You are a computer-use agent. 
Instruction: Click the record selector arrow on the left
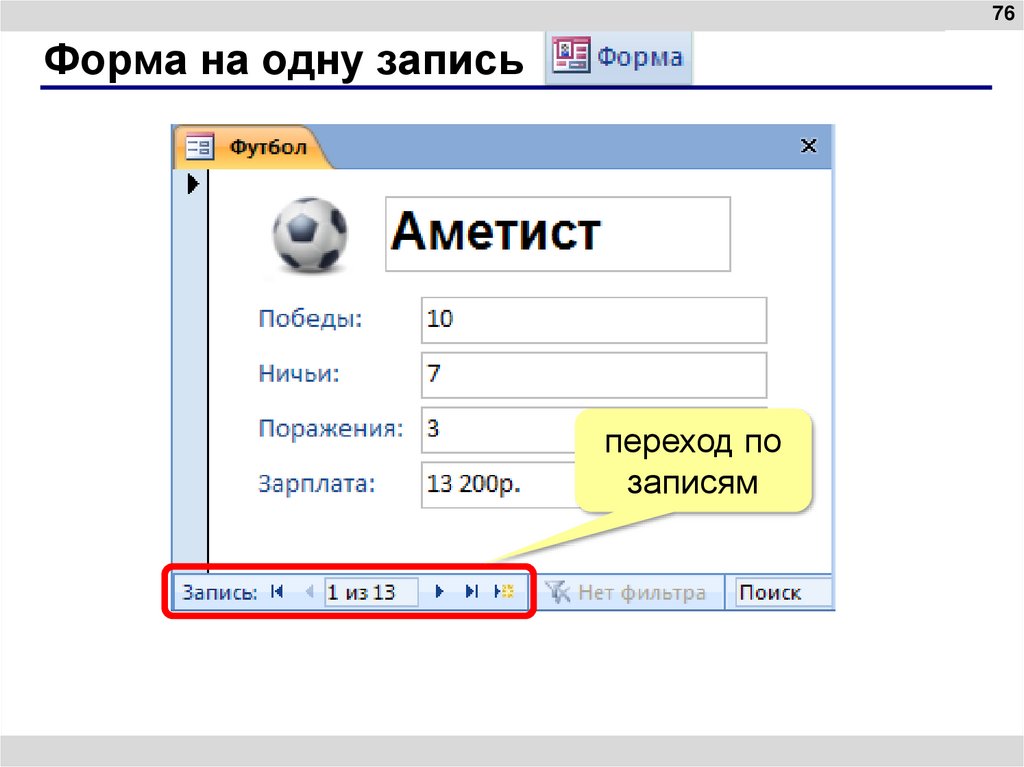193,183
